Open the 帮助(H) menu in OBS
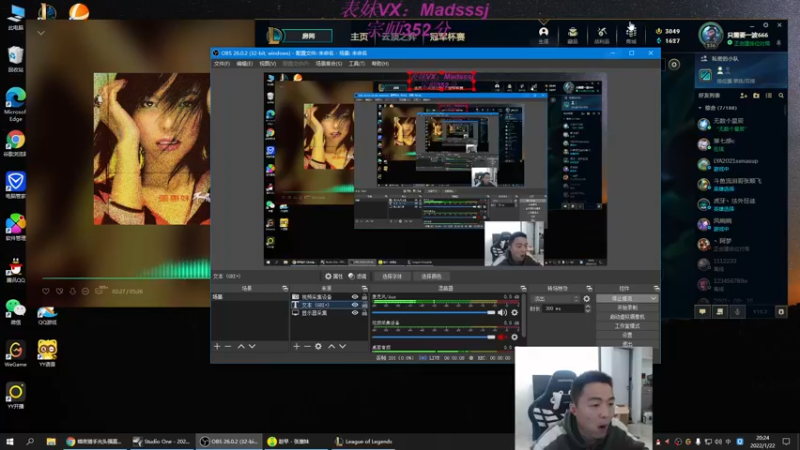This screenshot has width=800, height=450. click(380, 64)
